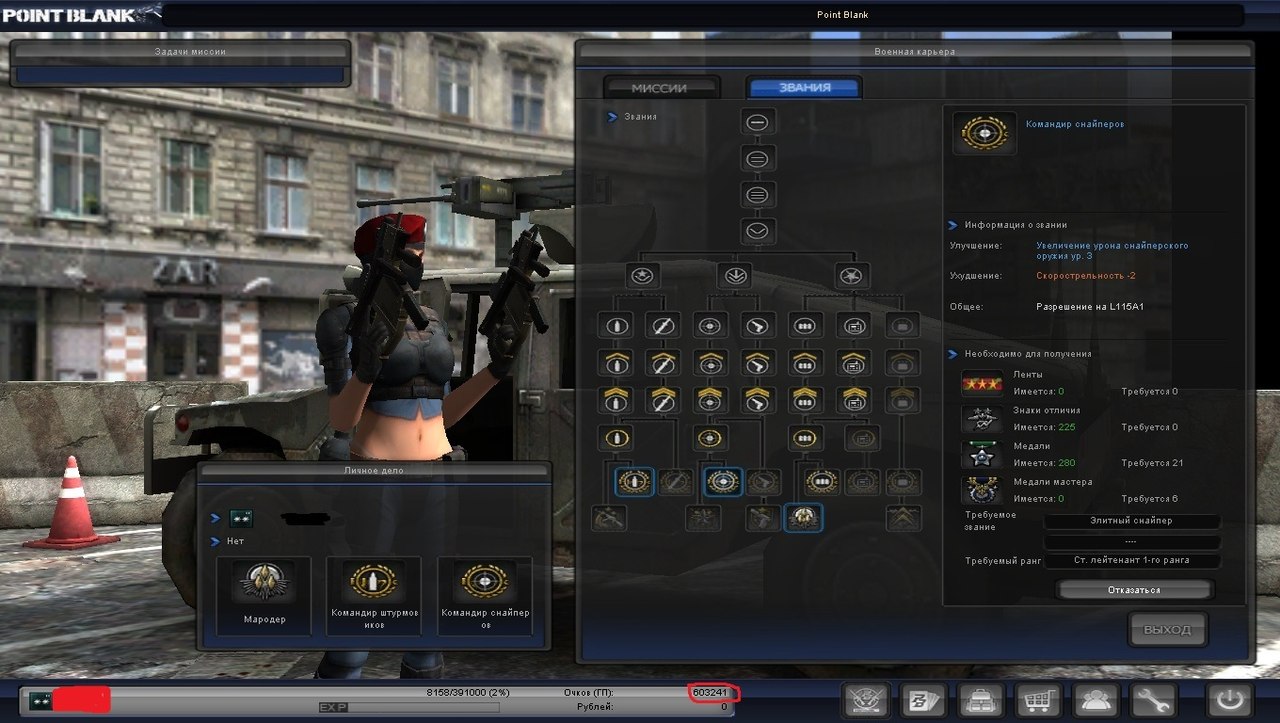This screenshot has height=723, width=1280.
Task: Select the double-chevron pistol rank icon
Action: [759, 400]
